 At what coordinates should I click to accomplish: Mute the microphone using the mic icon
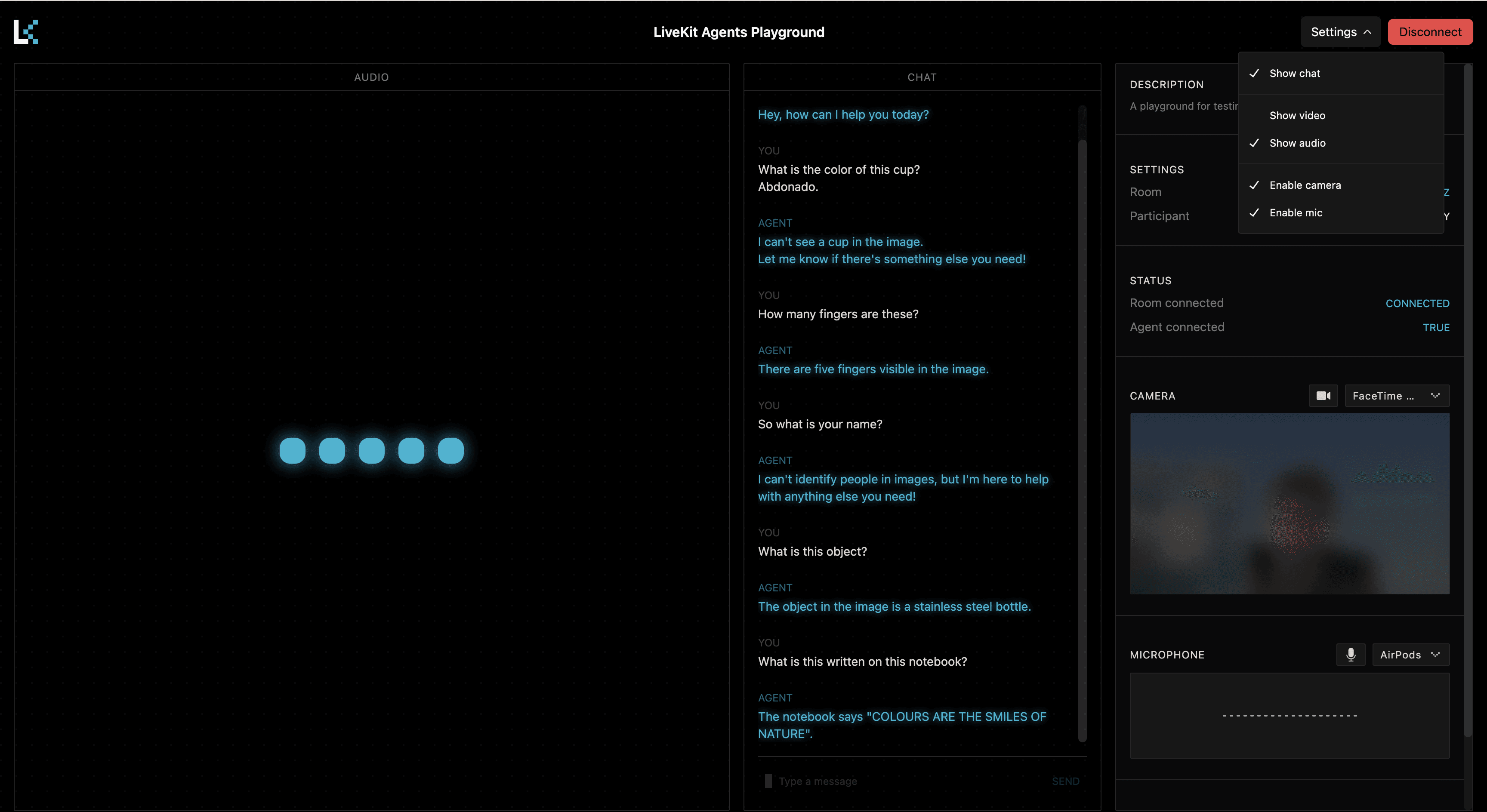tap(1351, 655)
